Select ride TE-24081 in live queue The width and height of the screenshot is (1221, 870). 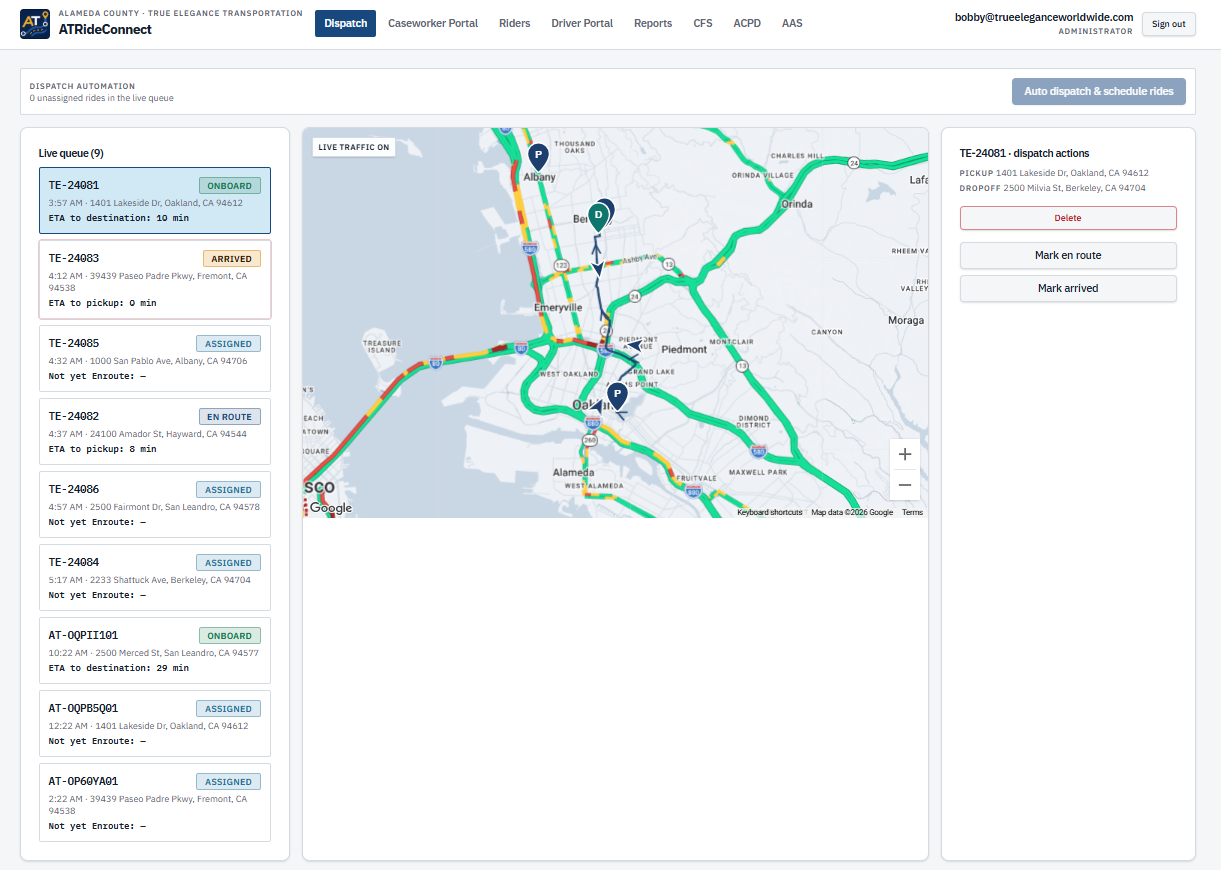[x=155, y=200]
